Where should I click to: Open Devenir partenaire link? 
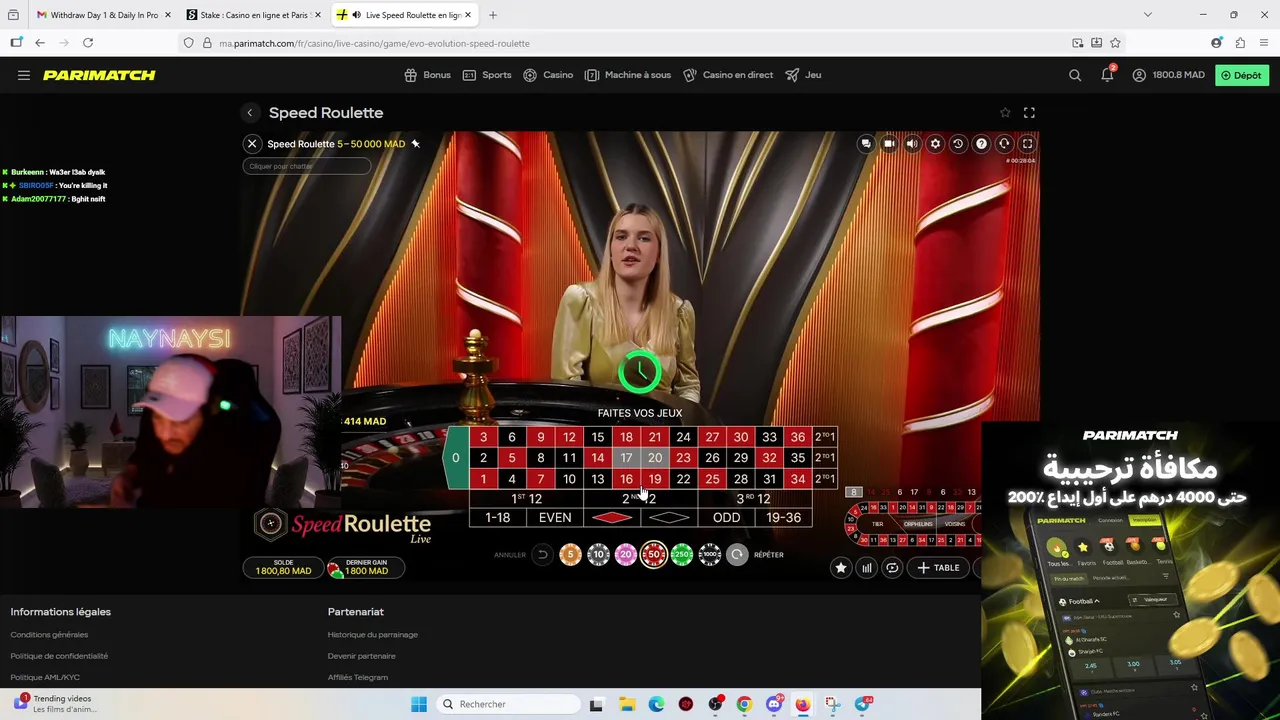click(x=361, y=656)
